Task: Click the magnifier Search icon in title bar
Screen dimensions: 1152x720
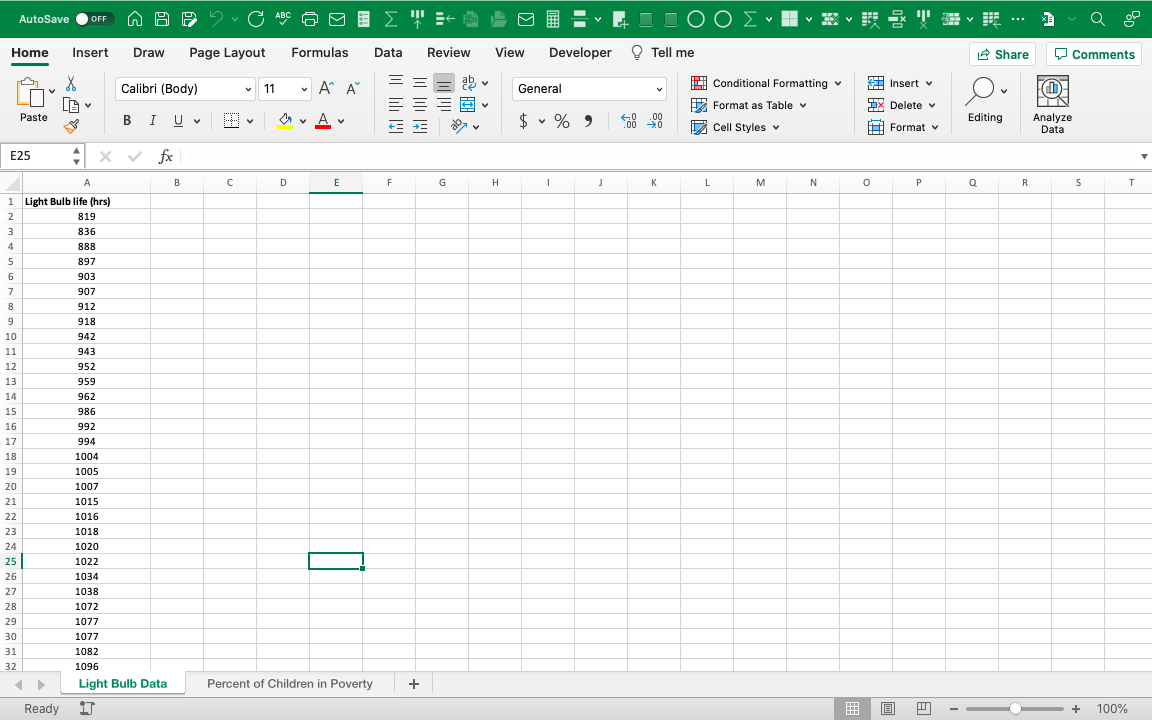Action: [x=1098, y=19]
